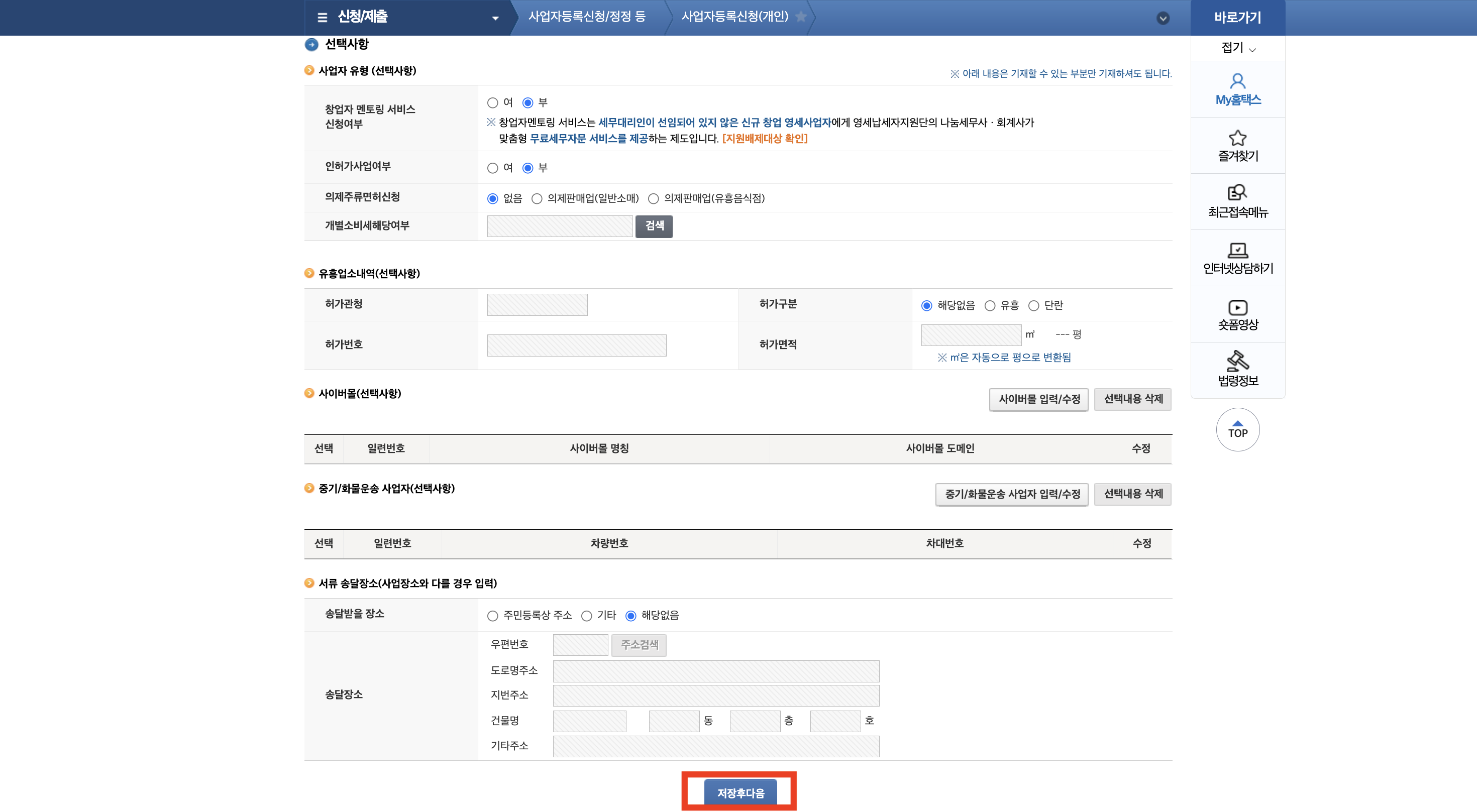
Task: Collapse the 바로가기 panel with 접기
Action: [1237, 48]
